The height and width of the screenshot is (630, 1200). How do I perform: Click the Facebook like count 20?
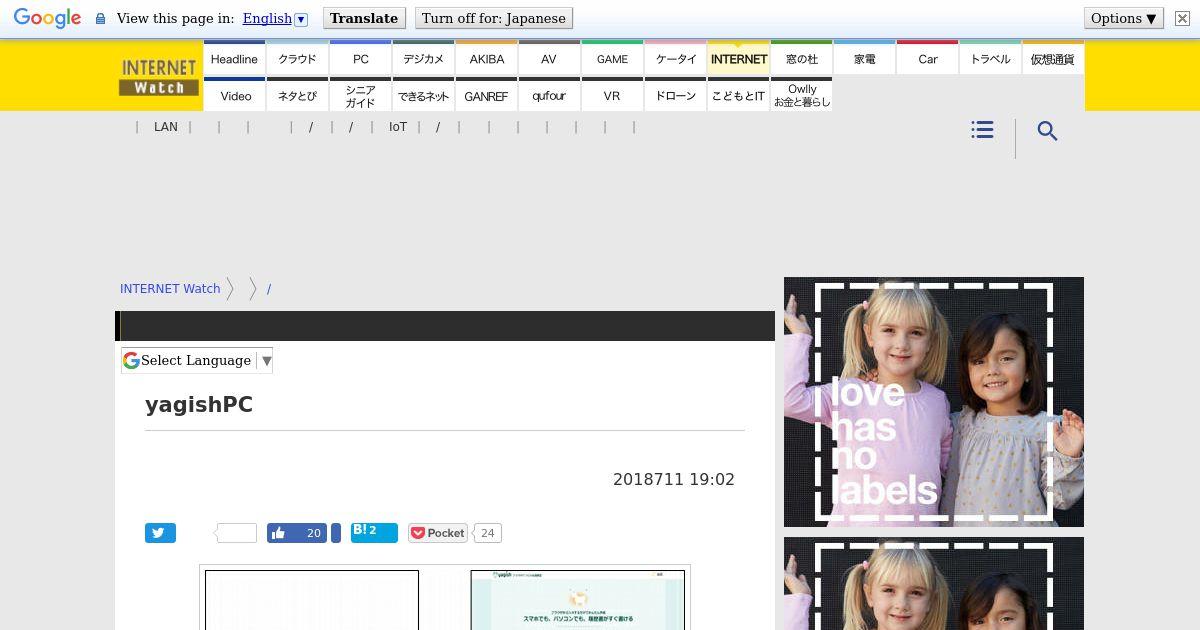pos(313,533)
